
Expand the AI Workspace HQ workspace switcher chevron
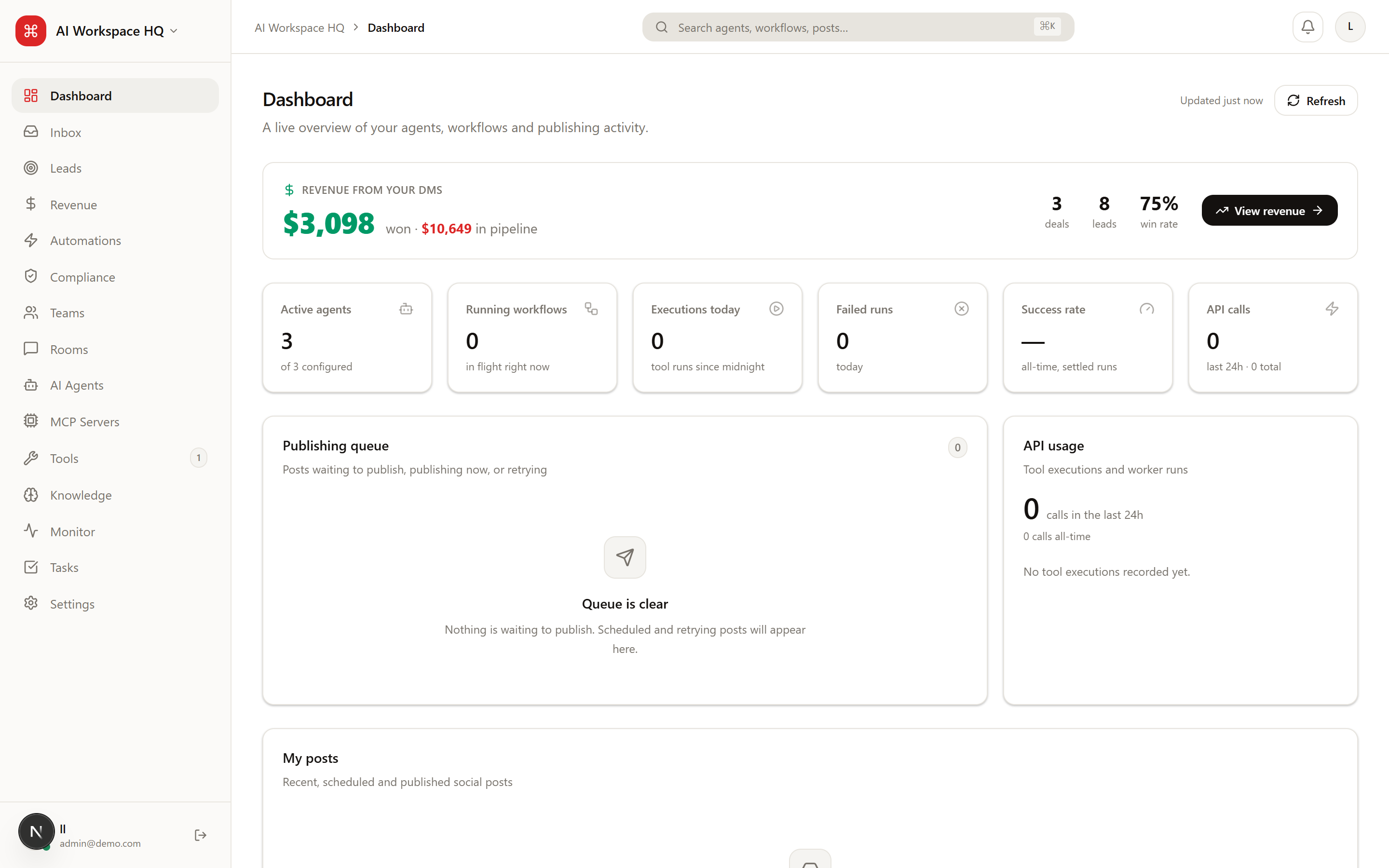click(x=174, y=31)
